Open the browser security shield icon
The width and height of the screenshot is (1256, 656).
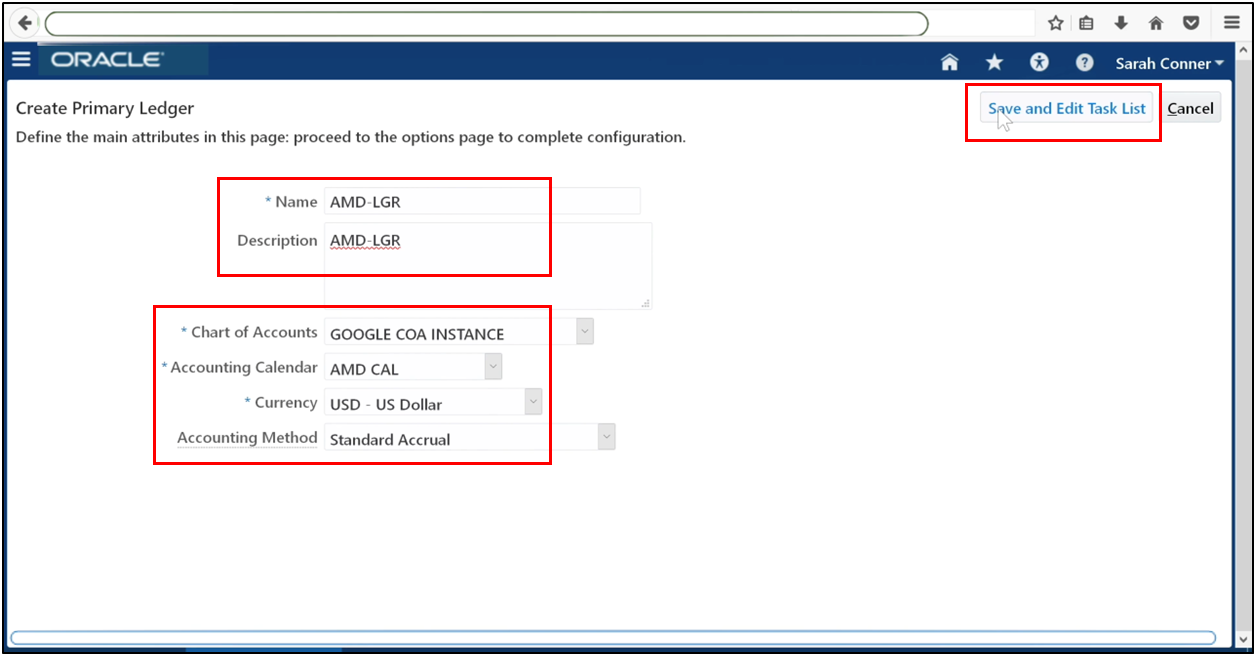[x=1190, y=22]
